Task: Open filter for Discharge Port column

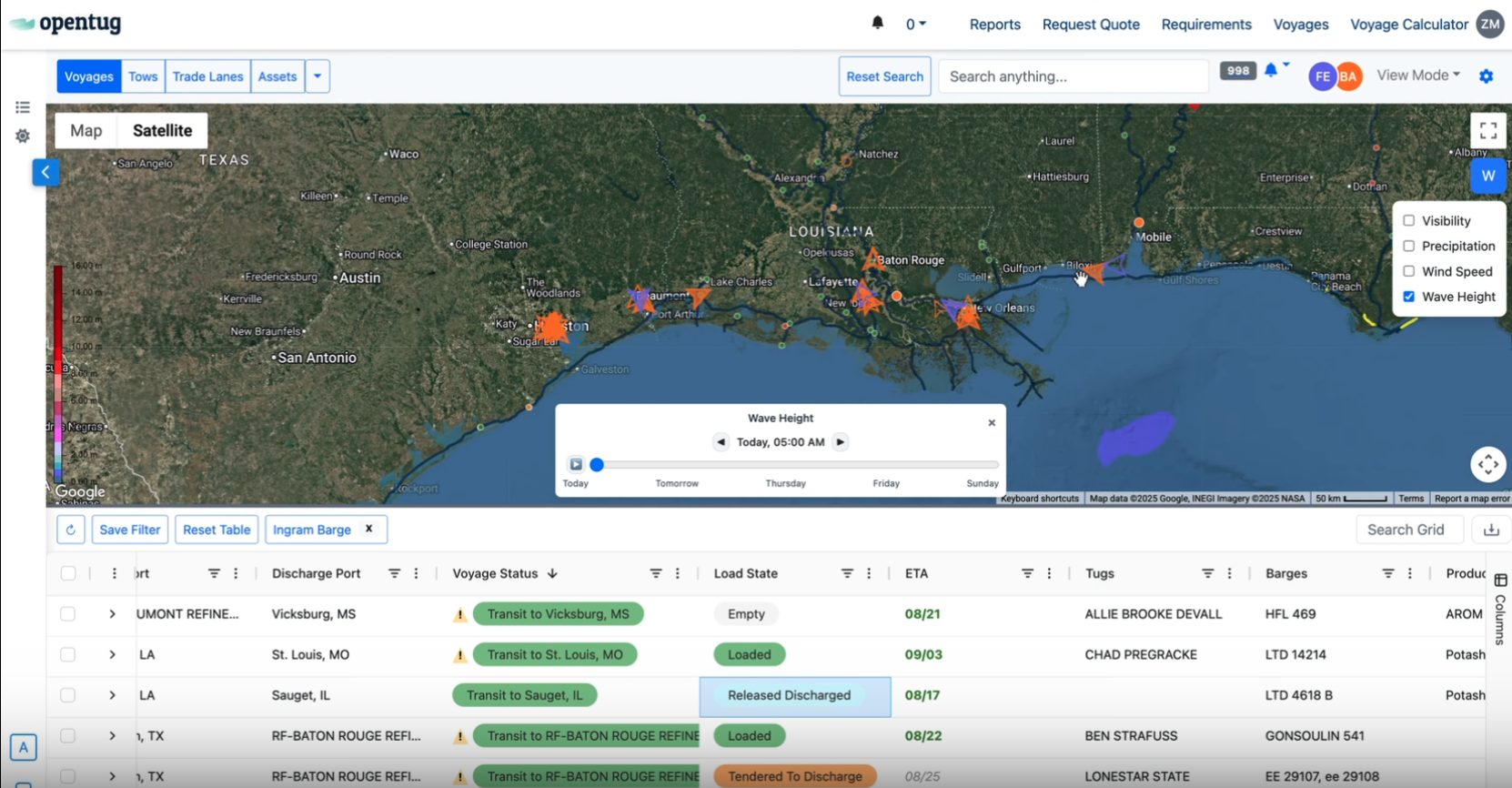Action: pos(395,573)
